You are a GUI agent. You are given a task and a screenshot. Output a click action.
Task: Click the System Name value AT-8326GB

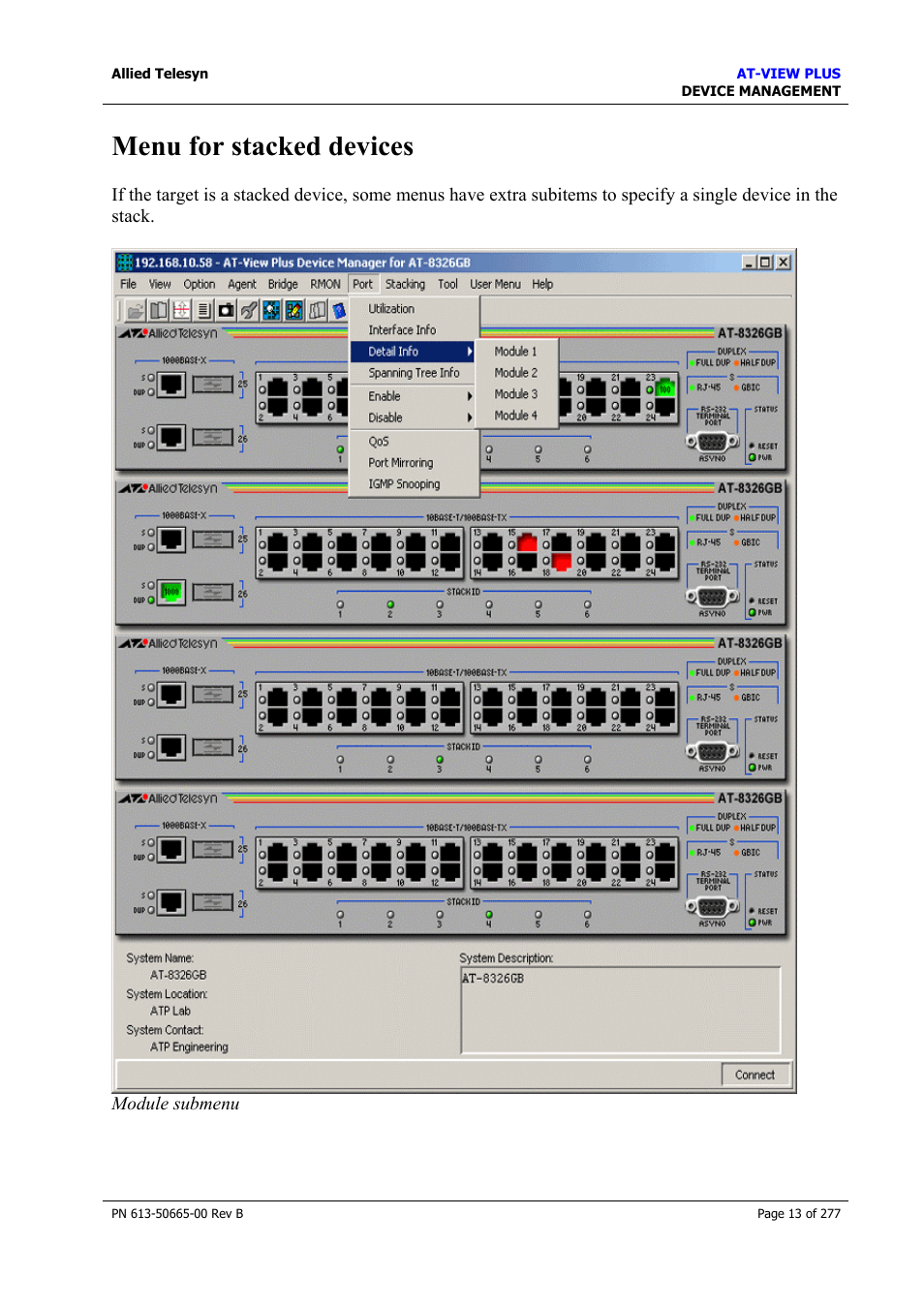click(x=178, y=975)
